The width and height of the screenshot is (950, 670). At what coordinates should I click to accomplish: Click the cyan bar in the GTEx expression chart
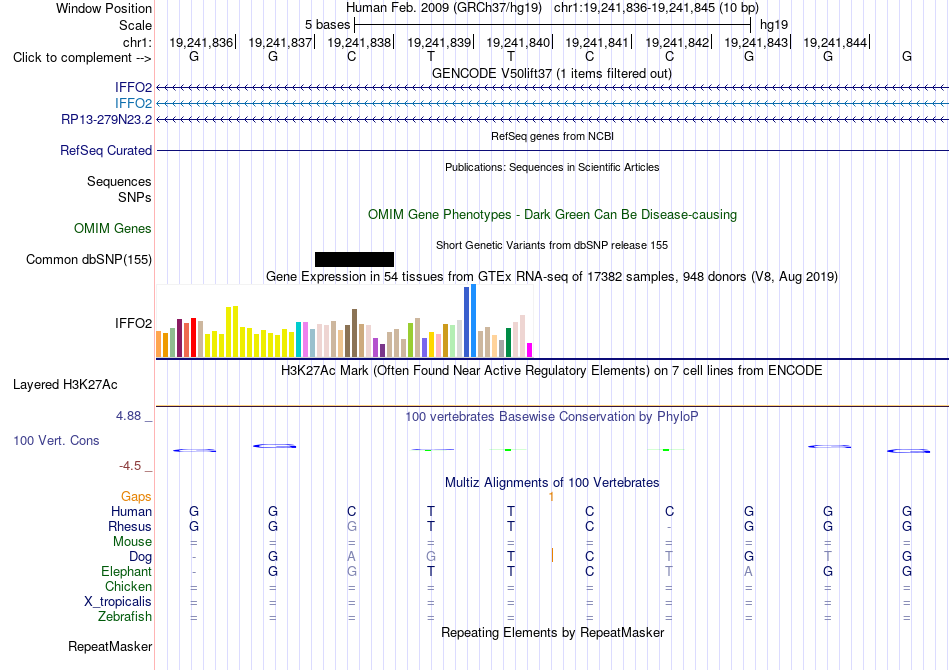[x=298, y=340]
